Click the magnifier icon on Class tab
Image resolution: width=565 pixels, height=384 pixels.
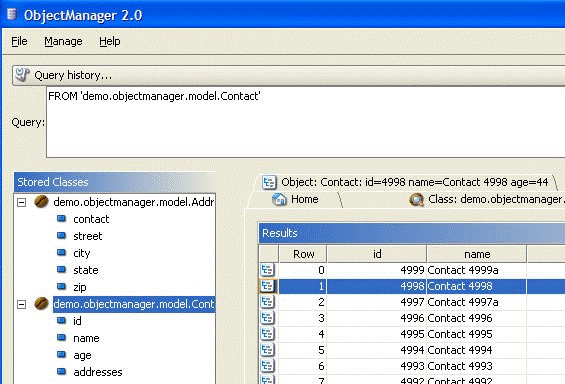click(x=416, y=200)
